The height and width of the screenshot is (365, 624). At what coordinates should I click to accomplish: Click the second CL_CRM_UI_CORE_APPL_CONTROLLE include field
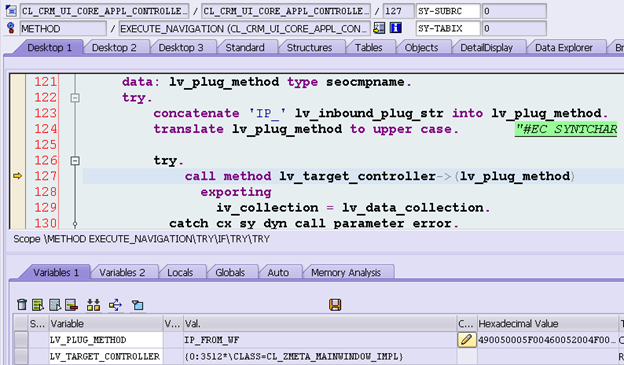tap(286, 11)
